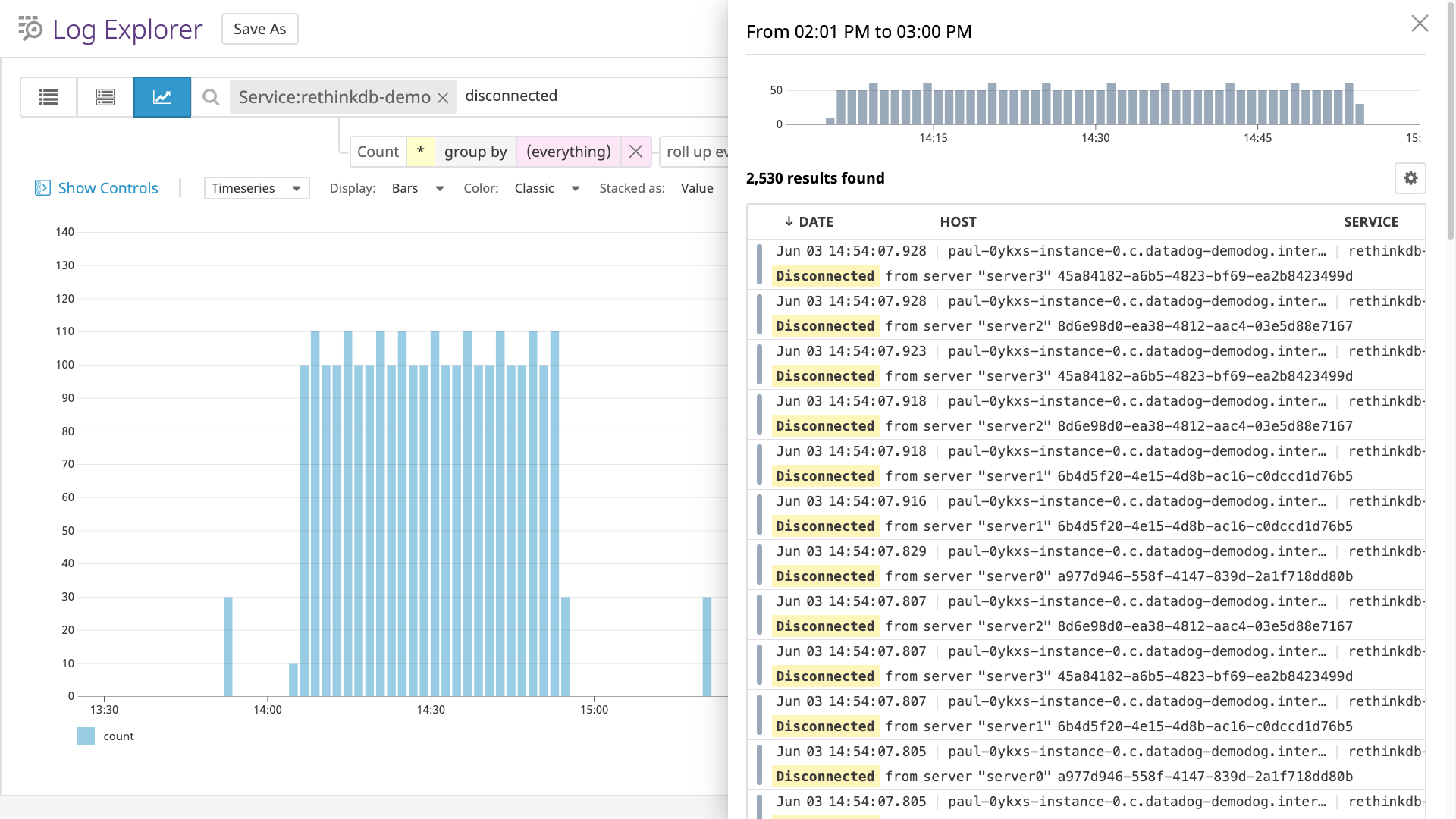Close the log details side panel
The image size is (1456, 819).
pos(1420,24)
